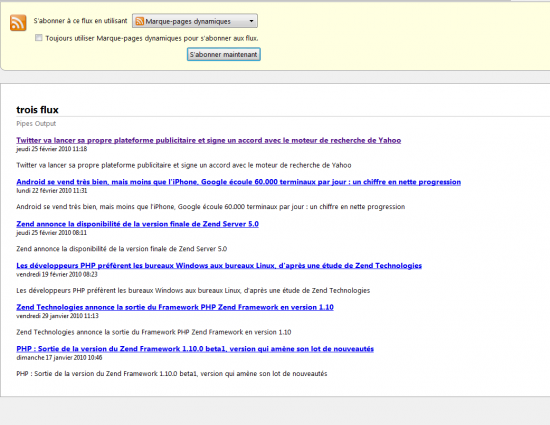The height and width of the screenshot is (425, 550).
Task: Click the date jeudi 25 février 2010 11:18
Action: pos(52,149)
